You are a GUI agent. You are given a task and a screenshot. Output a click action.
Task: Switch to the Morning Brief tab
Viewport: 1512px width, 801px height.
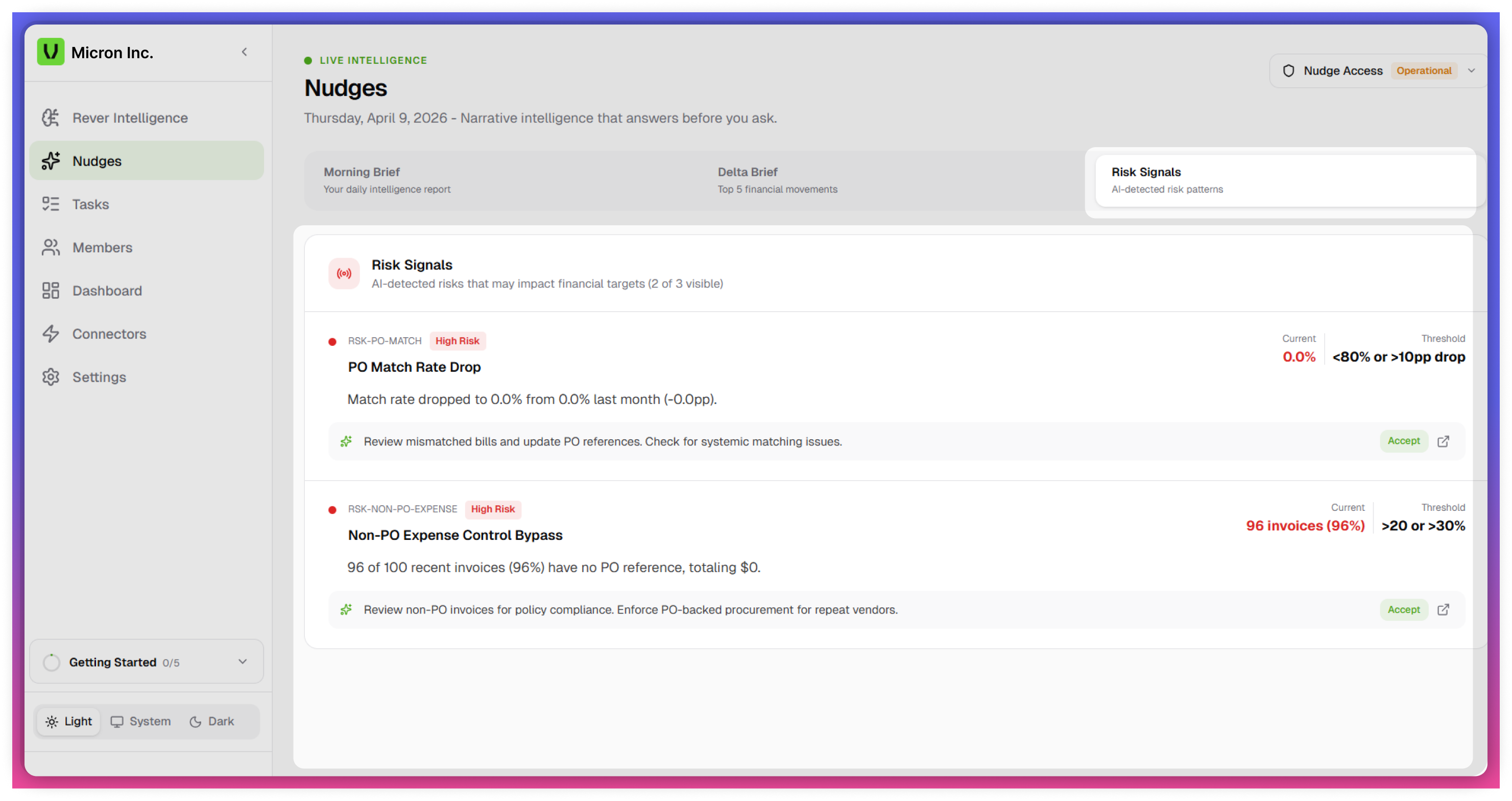coord(388,180)
